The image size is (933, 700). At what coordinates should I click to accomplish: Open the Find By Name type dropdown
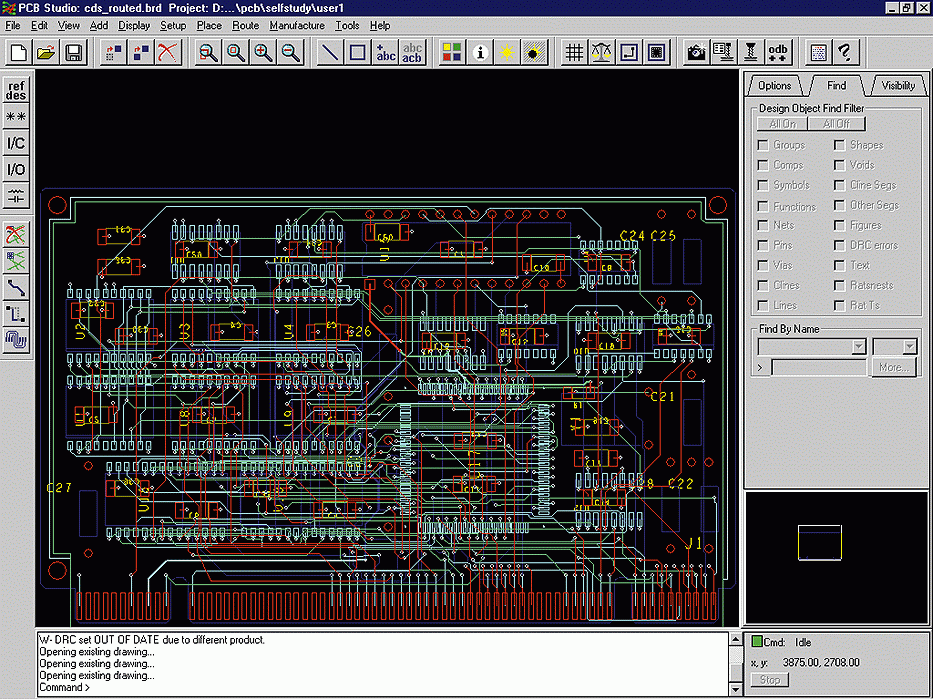point(857,347)
